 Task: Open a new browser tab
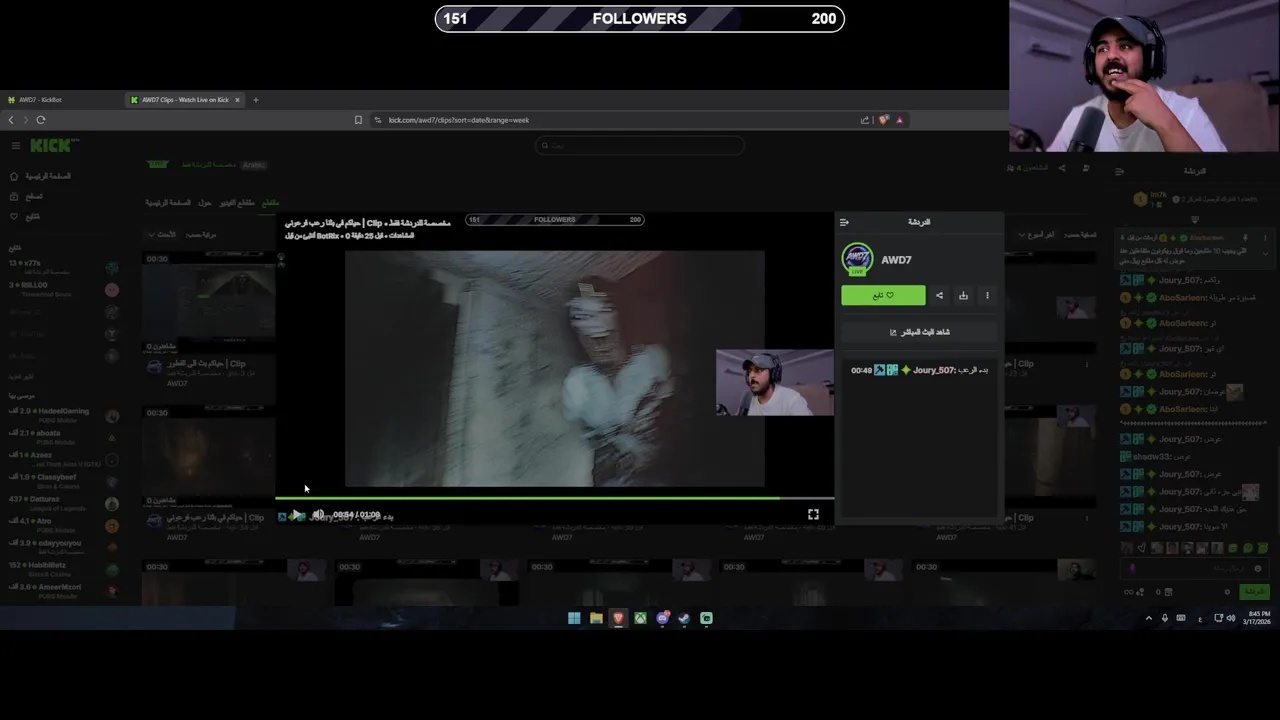click(x=255, y=100)
